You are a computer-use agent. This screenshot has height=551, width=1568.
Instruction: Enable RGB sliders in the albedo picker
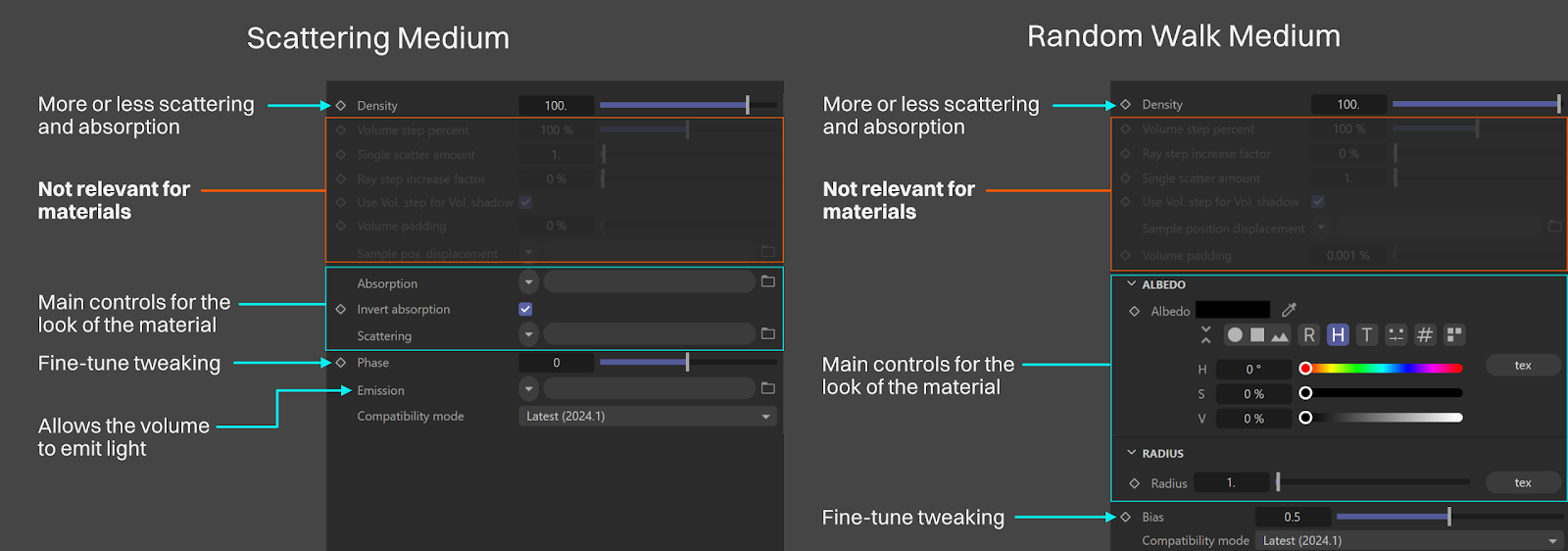pyautogui.click(x=1309, y=335)
